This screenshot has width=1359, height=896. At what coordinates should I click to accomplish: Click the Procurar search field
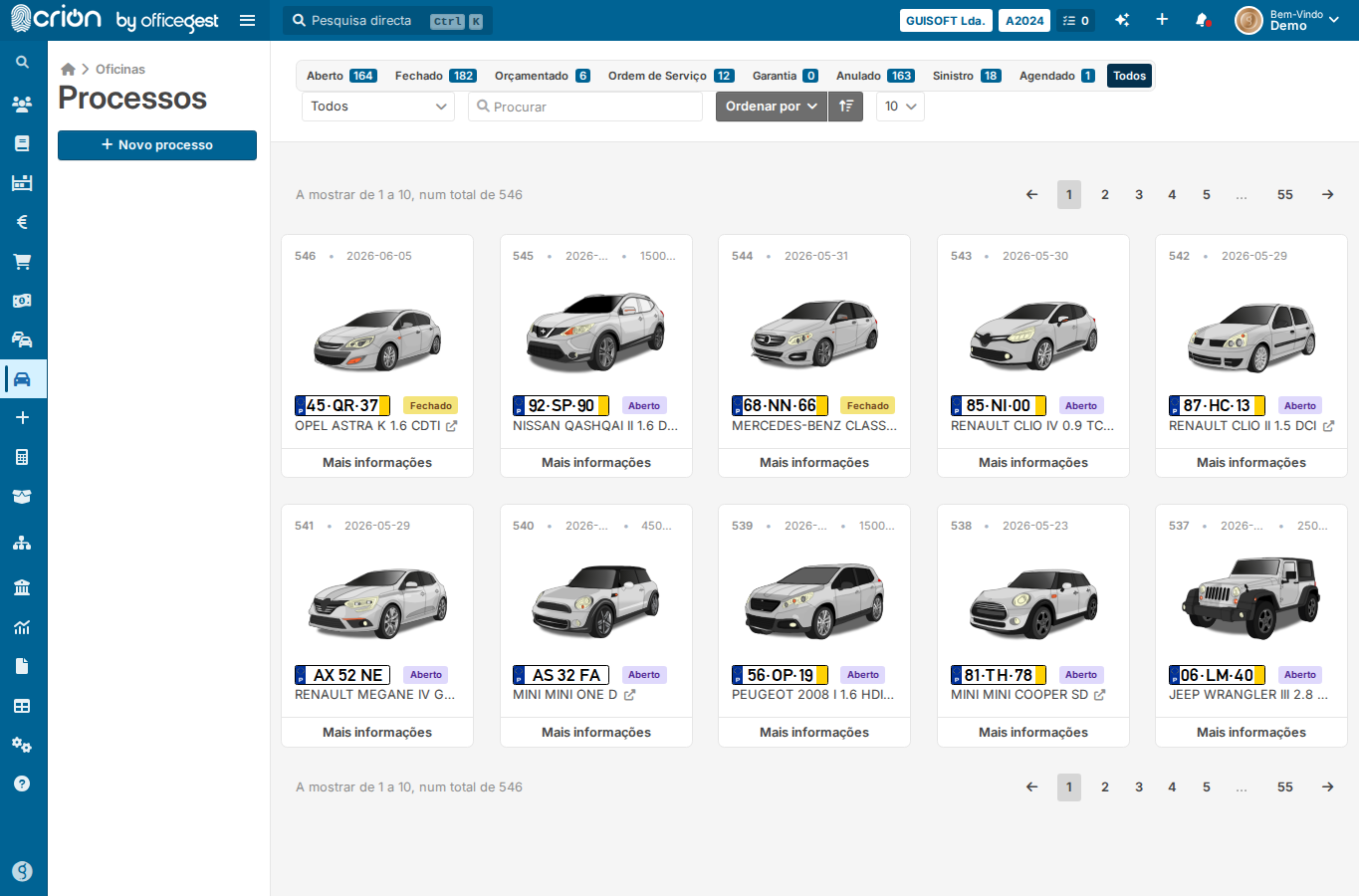[585, 107]
